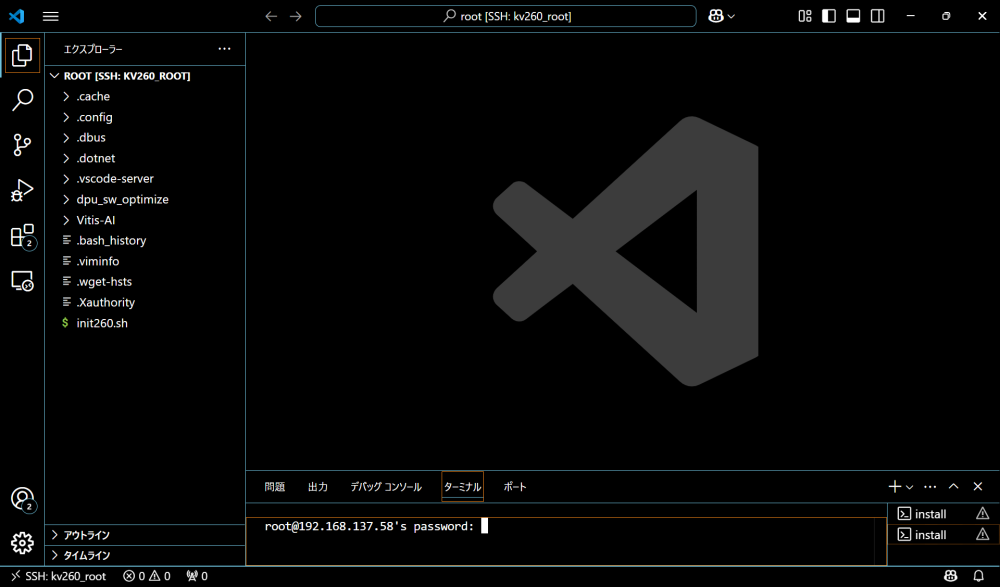Viewport: 1000px width, 587px height.
Task: Expand the .vscode-server folder
Action: point(145,179)
